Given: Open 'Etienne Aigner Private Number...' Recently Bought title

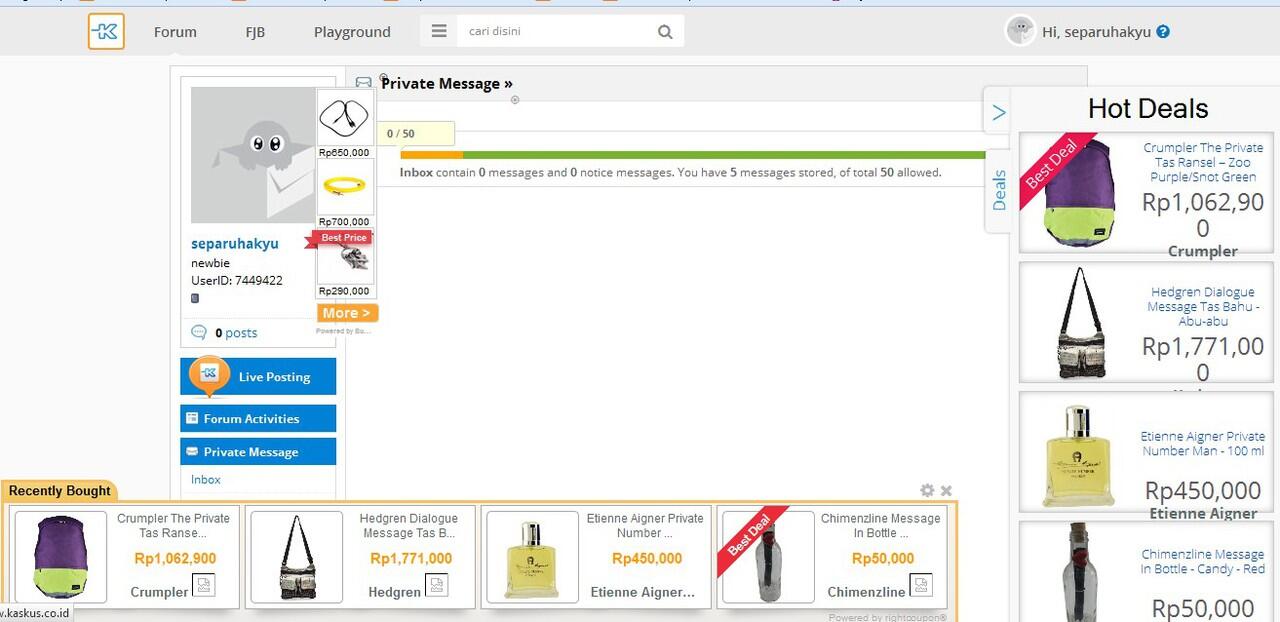Looking at the screenshot, I should pyautogui.click(x=645, y=526).
